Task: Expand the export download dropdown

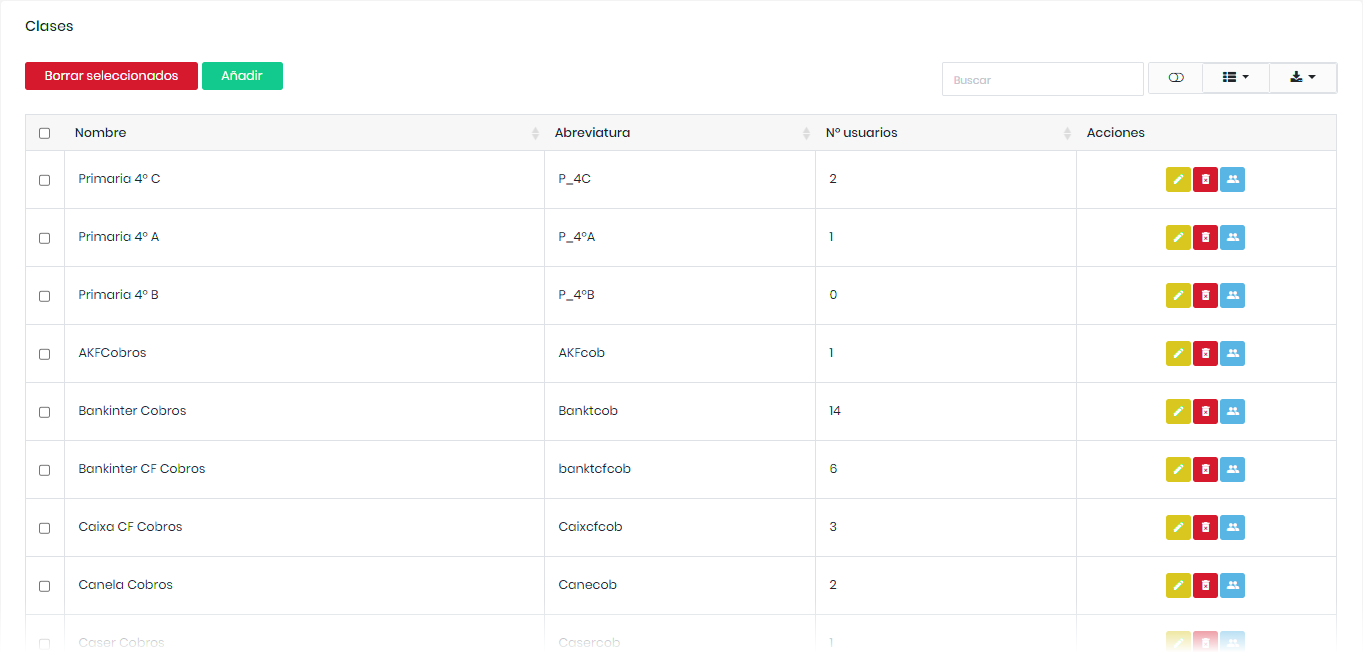Action: tap(1302, 78)
